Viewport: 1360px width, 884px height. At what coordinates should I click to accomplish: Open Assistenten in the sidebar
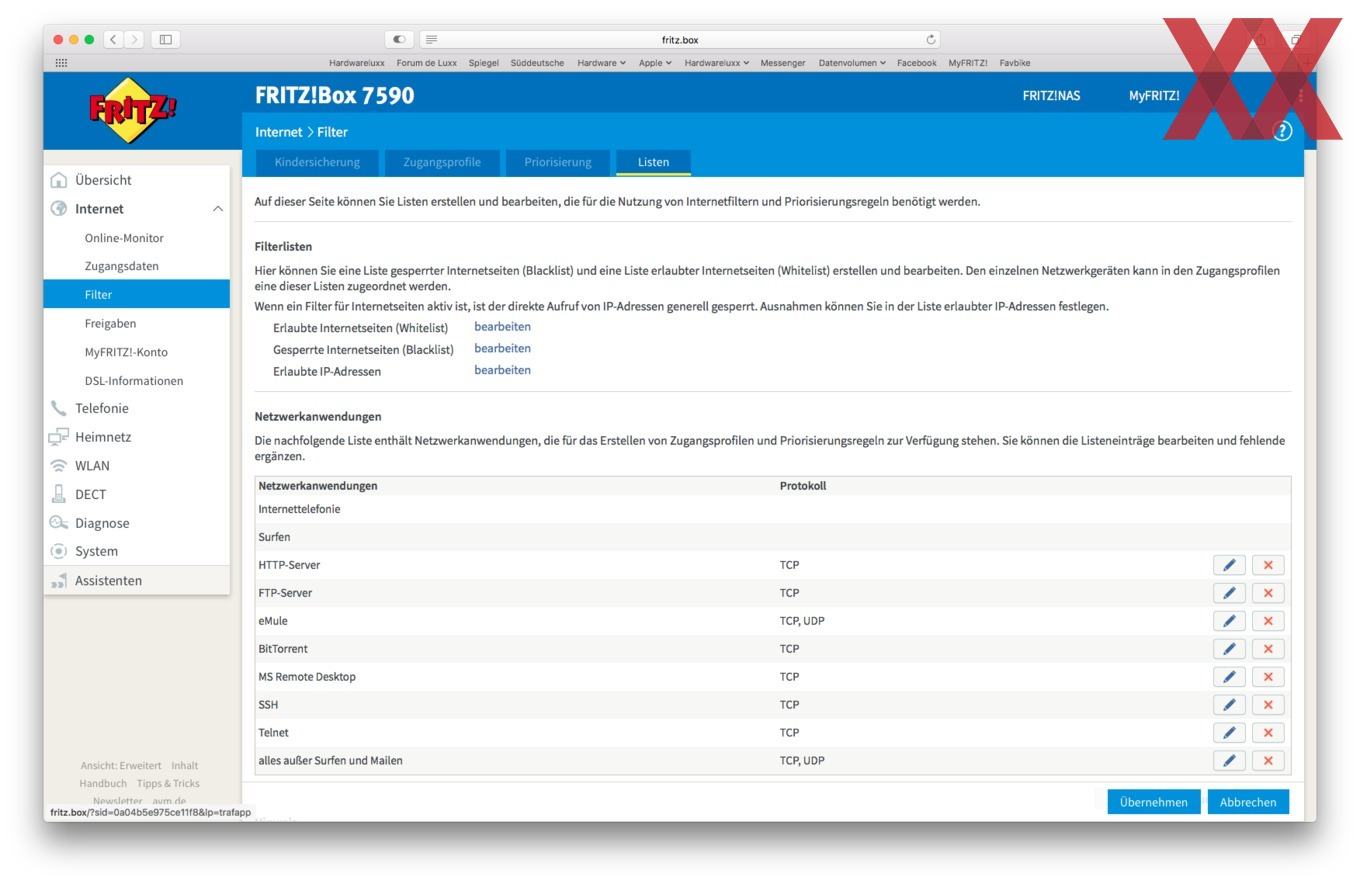[x=136, y=581]
